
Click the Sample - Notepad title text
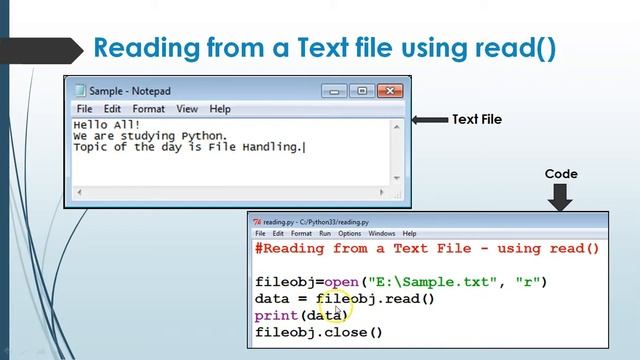[130, 91]
